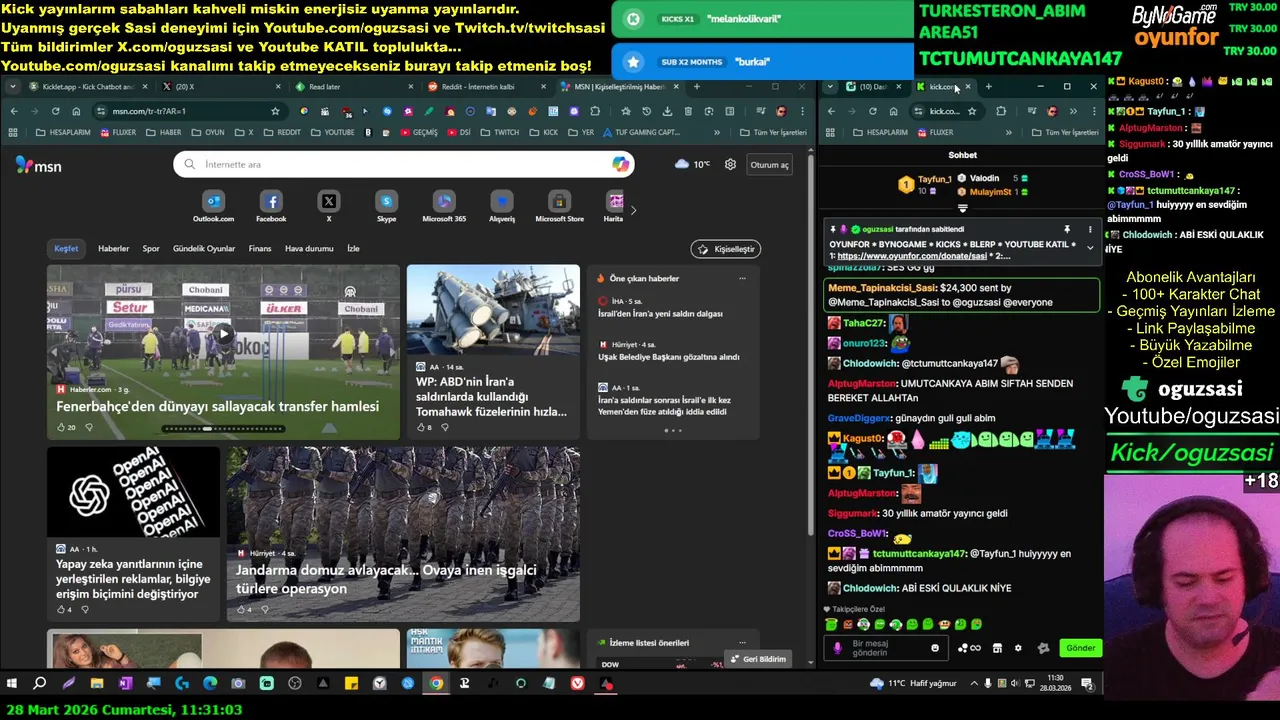Select the Hava durumu feed tab
This screenshot has height=720, width=1280.
click(x=309, y=248)
